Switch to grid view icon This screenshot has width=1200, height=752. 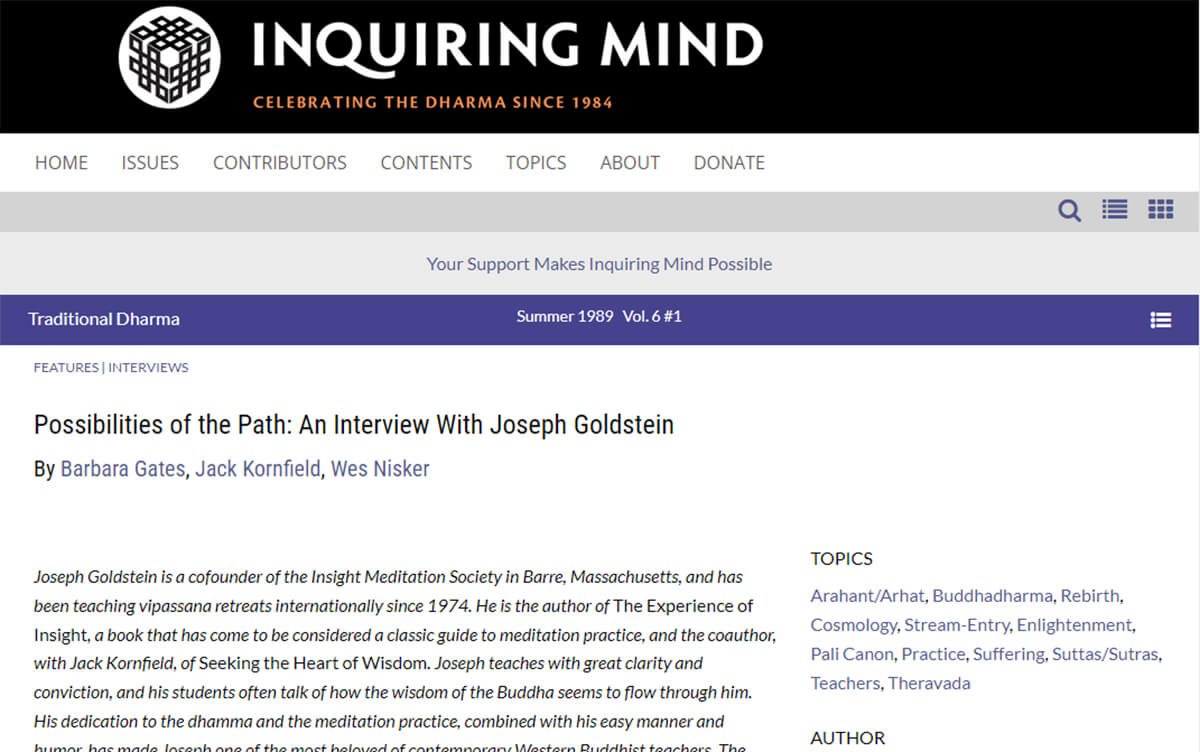coord(1160,209)
